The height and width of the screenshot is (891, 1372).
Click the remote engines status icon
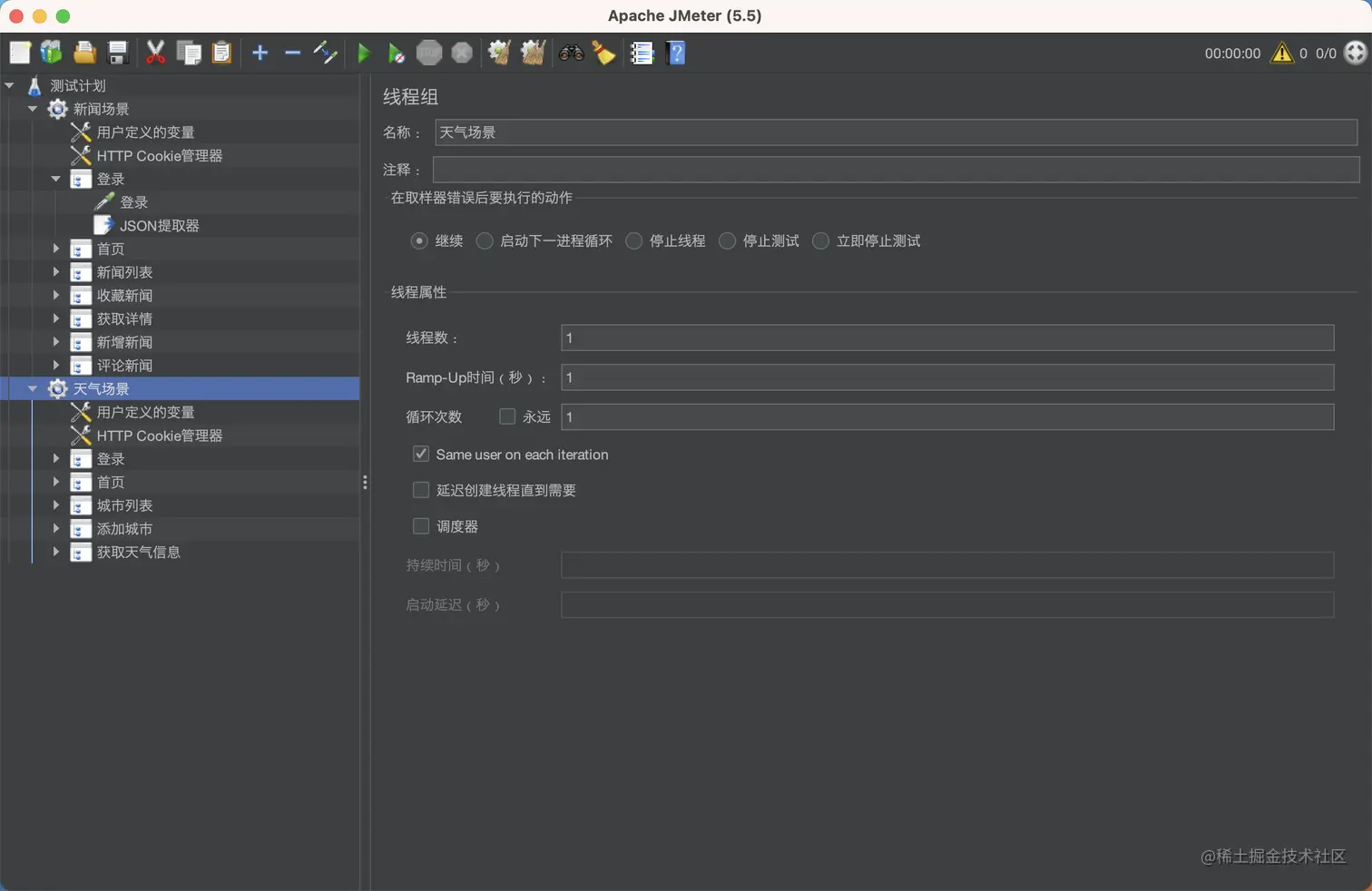[x=1356, y=53]
